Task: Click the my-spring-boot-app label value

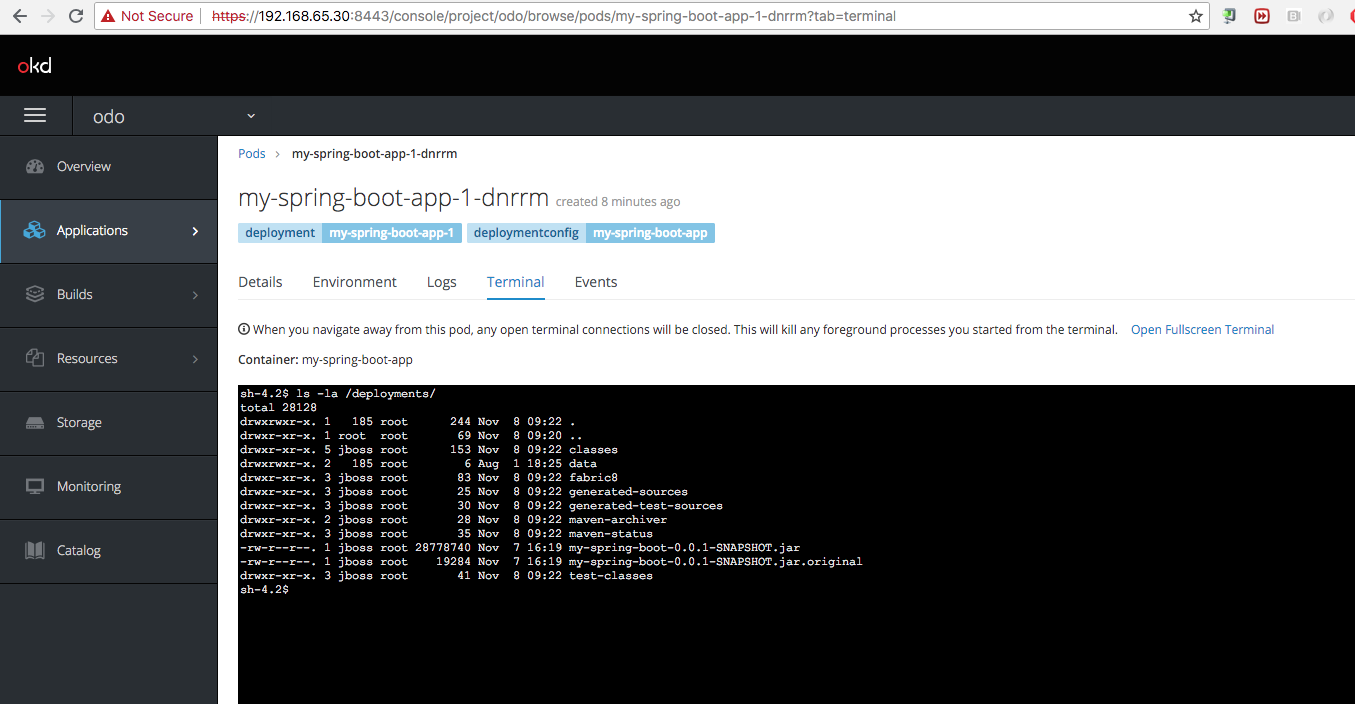Action: pos(650,233)
